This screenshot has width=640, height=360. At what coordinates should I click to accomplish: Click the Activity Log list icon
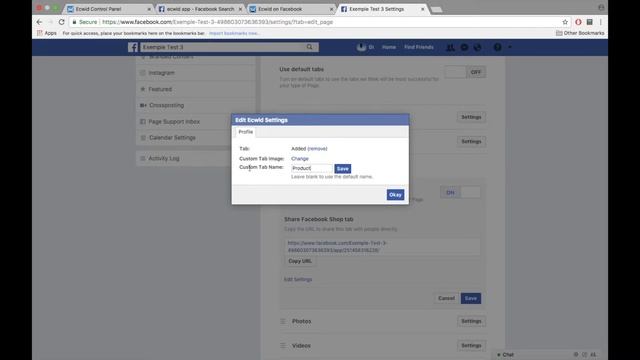click(x=143, y=158)
